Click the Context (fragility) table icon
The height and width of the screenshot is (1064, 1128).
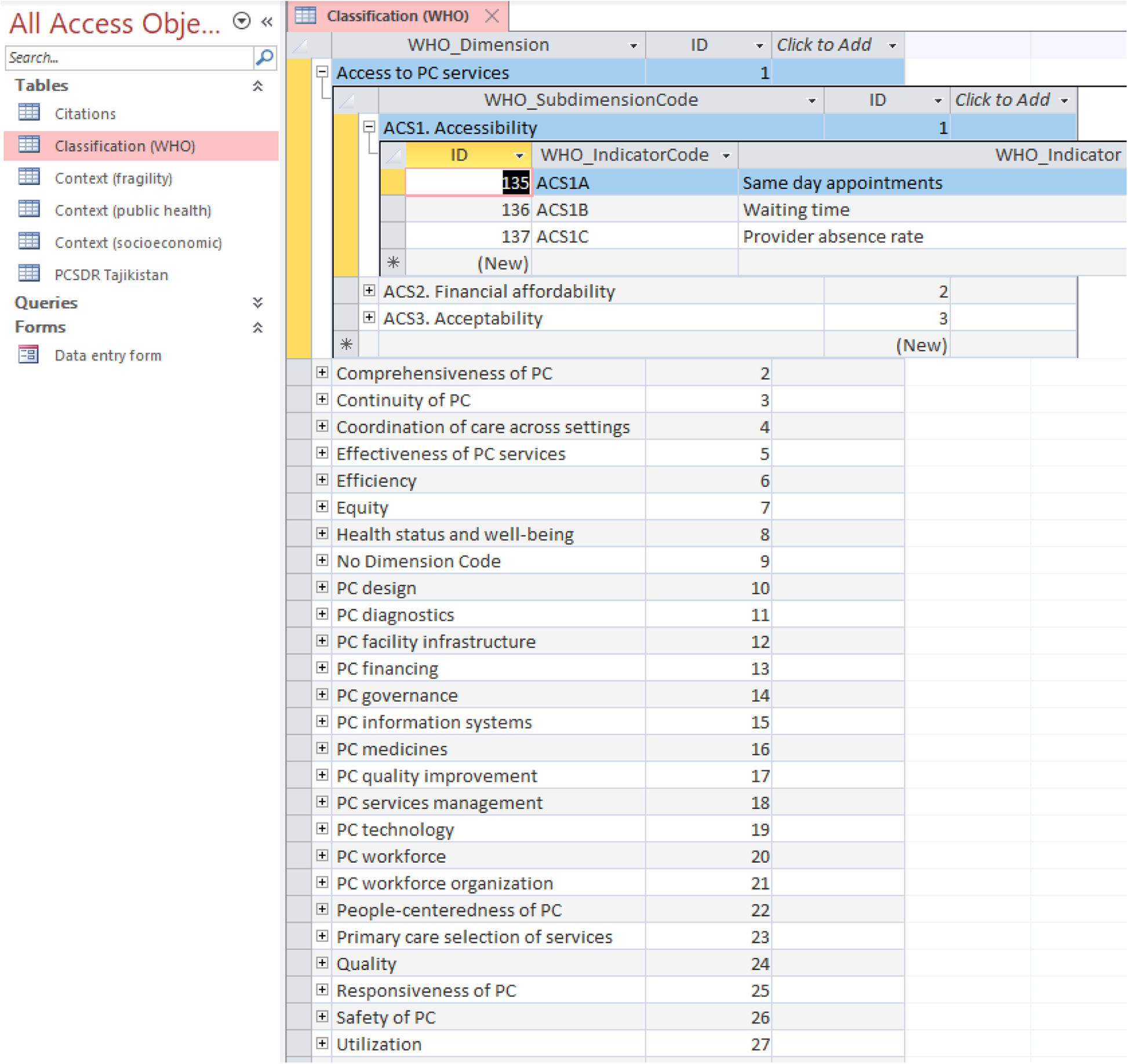pos(29,177)
